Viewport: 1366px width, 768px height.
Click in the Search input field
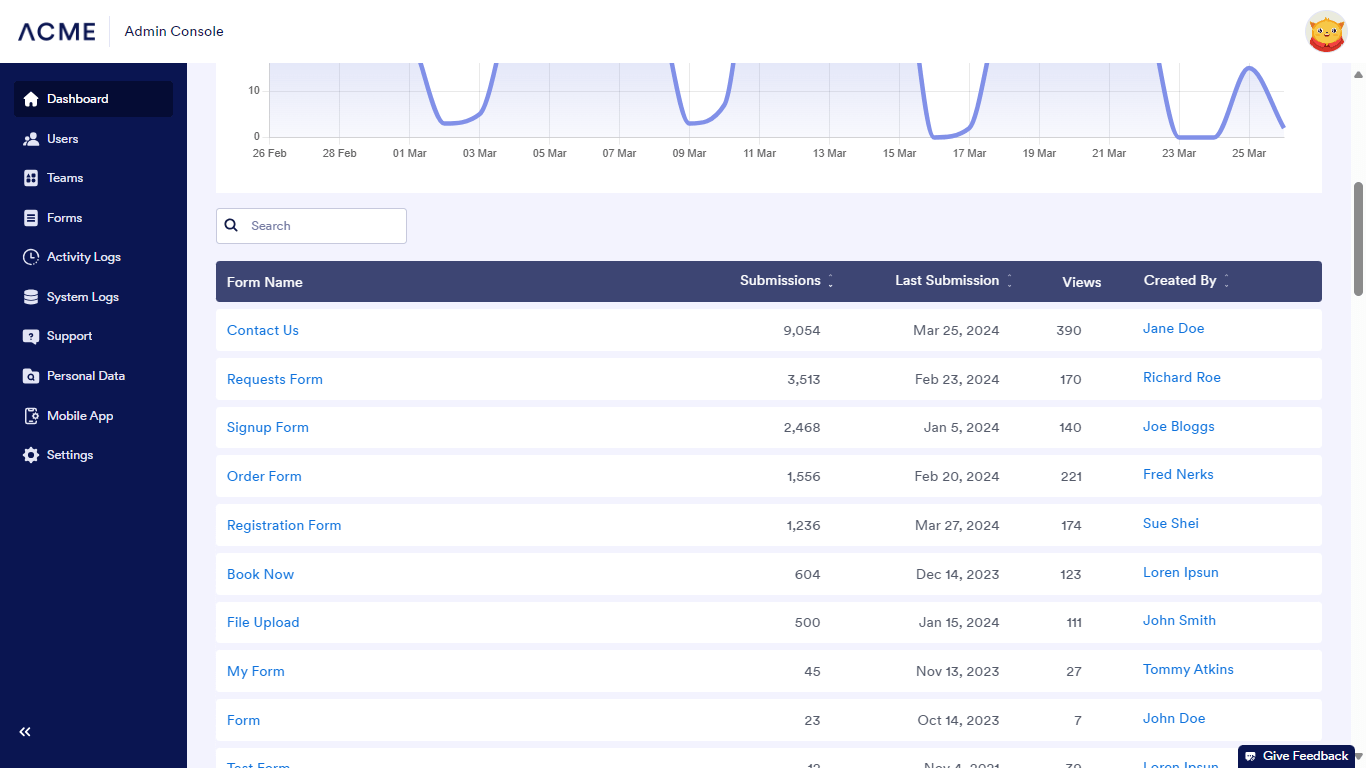click(x=322, y=226)
